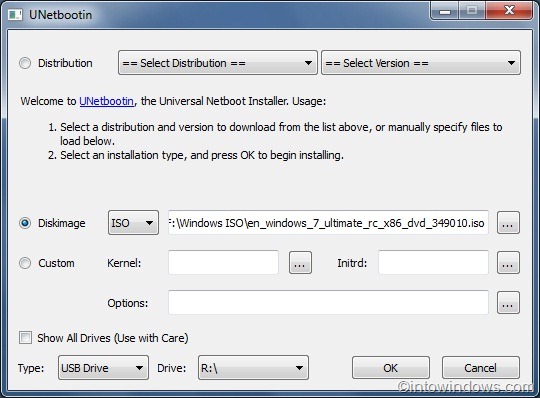Browse for Initrd file button
The width and height of the screenshot is (540, 398).
(x=508, y=263)
